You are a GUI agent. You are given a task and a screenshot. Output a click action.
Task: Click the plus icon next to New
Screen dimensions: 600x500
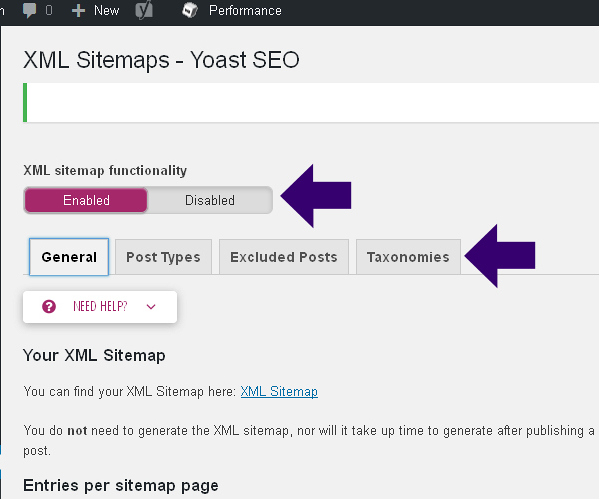pos(78,11)
